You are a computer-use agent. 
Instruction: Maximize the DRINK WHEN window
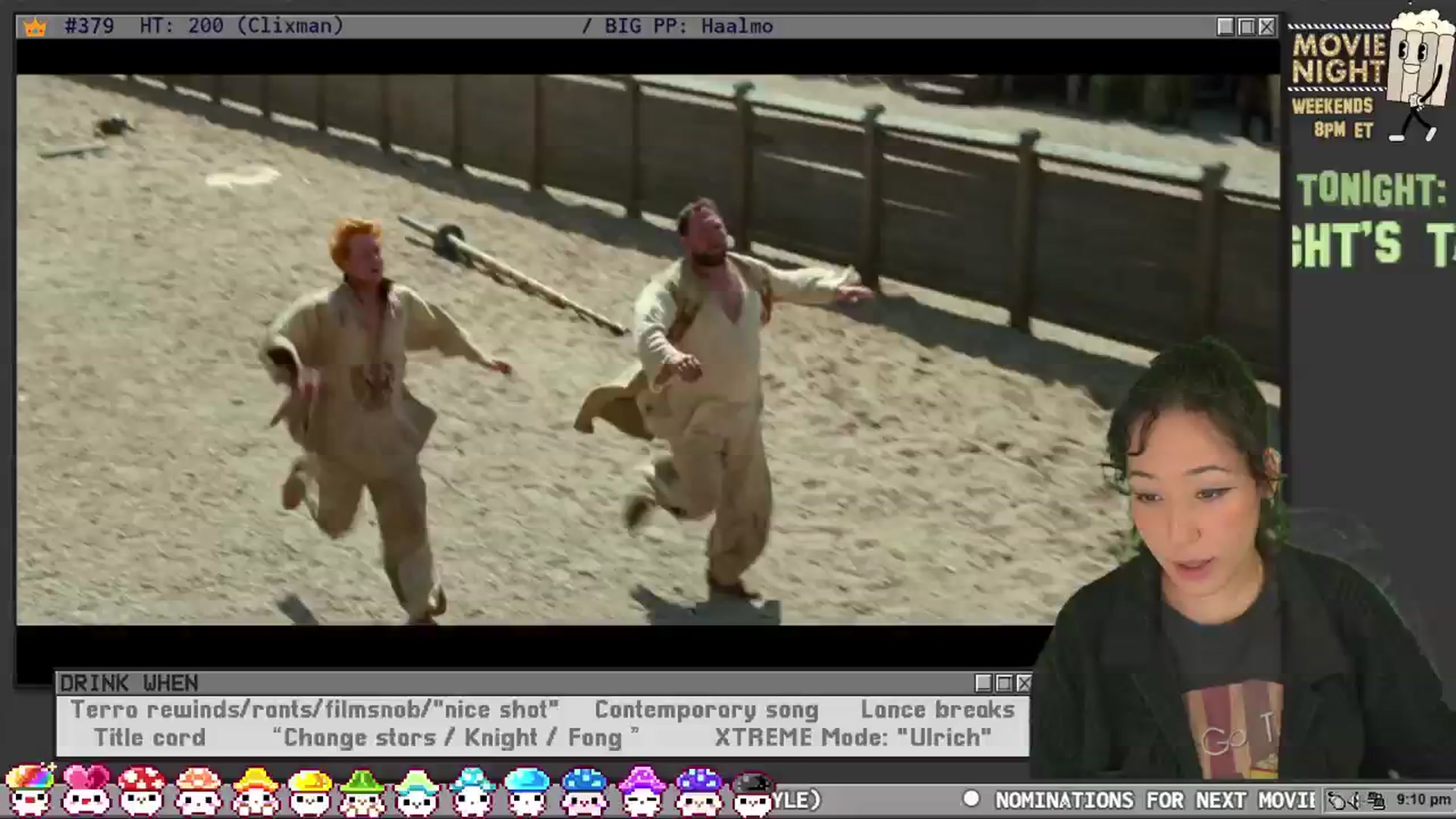tap(1004, 683)
